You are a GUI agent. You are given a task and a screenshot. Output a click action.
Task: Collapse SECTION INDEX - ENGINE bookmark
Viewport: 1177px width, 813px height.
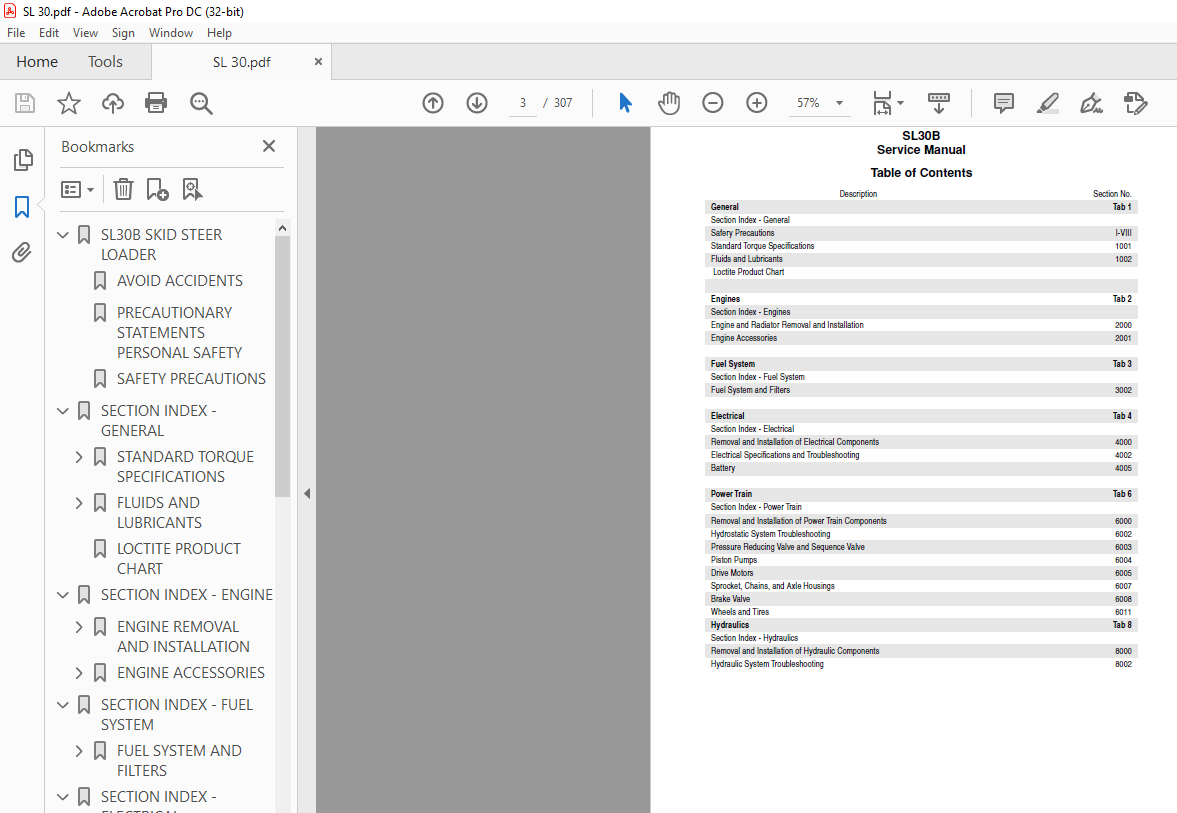point(63,595)
